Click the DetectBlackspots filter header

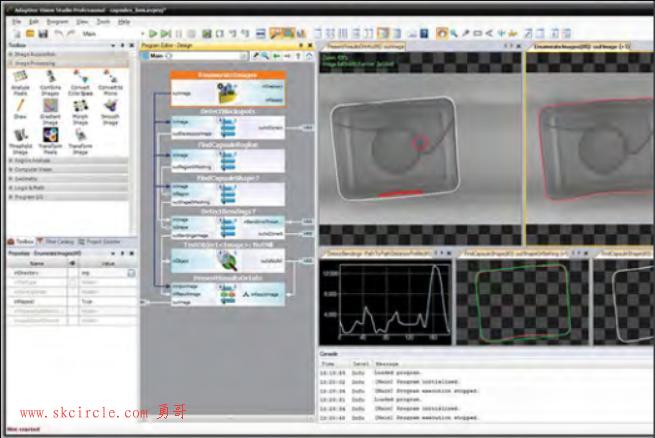click(x=228, y=111)
